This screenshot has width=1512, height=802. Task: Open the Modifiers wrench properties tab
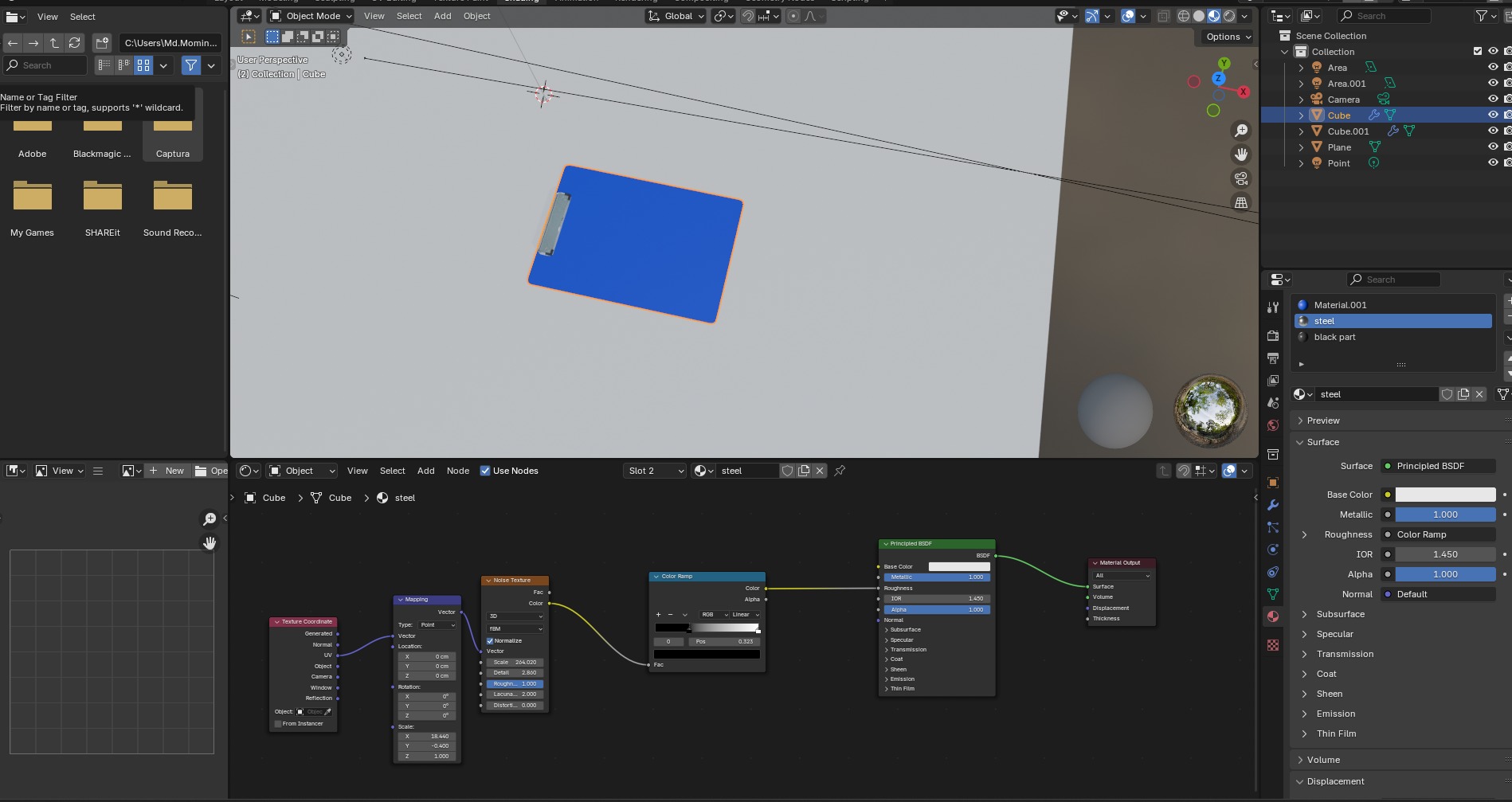click(1273, 505)
